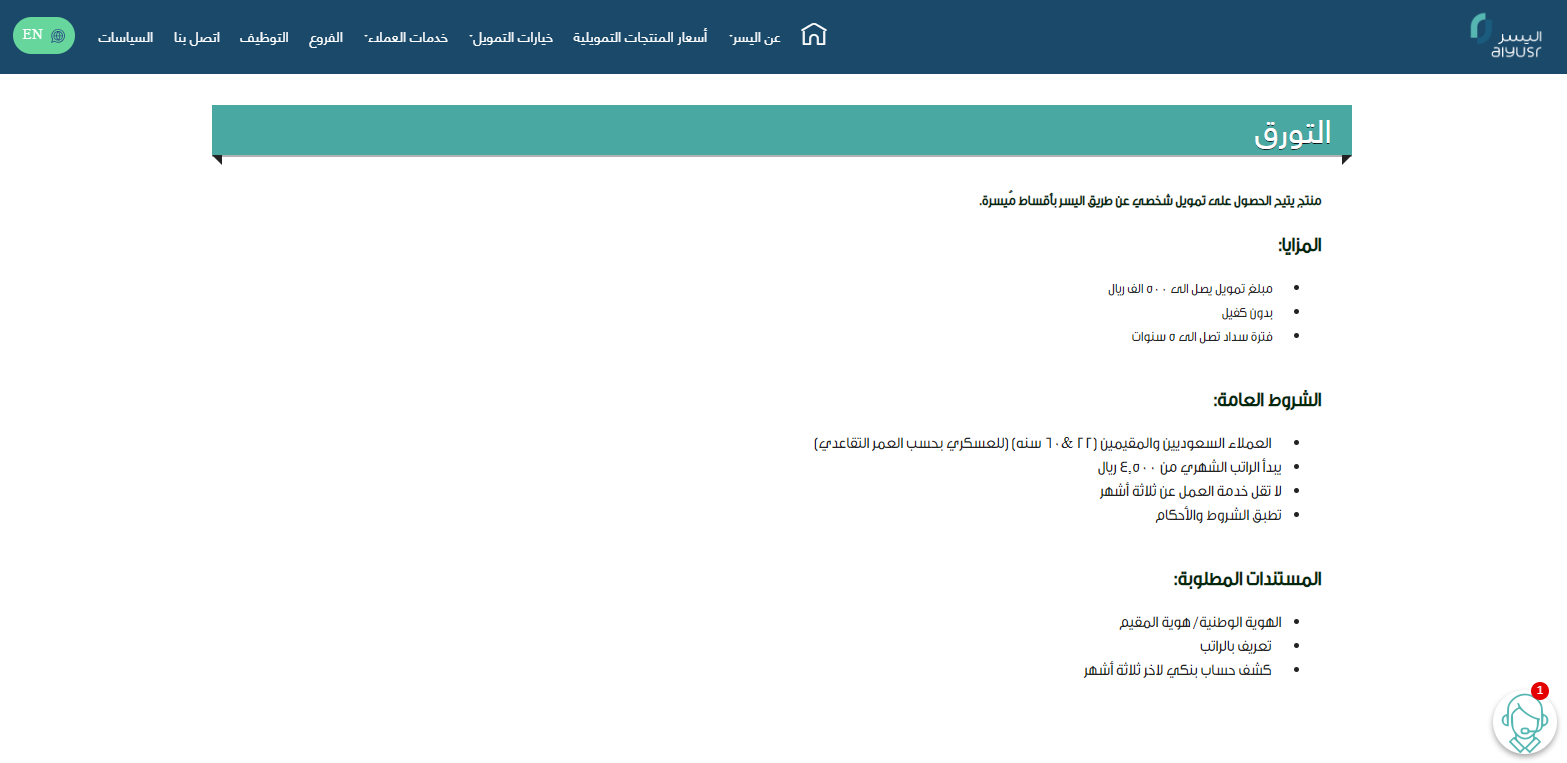Screen dimensions: 1567x763
Task: Select the العملاء السعوديين والمقيمين condition item
Action: click(1043, 443)
